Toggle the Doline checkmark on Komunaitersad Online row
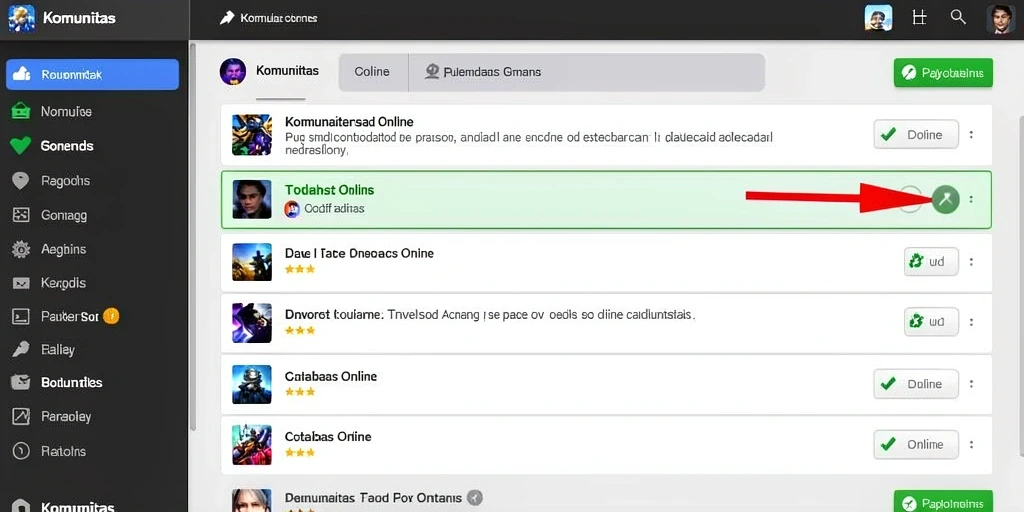Screen dimensions: 1024x512 [916, 135]
